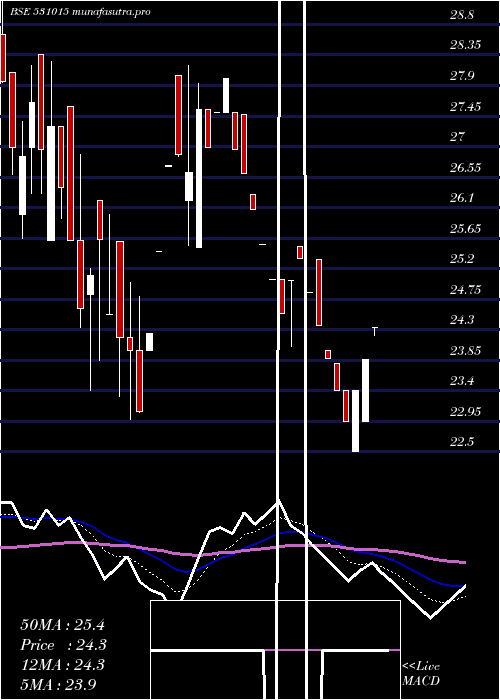Viewport: 500px width, 700px height.
Task: Click the 27.9 price axis label
Action: pos(462,75)
